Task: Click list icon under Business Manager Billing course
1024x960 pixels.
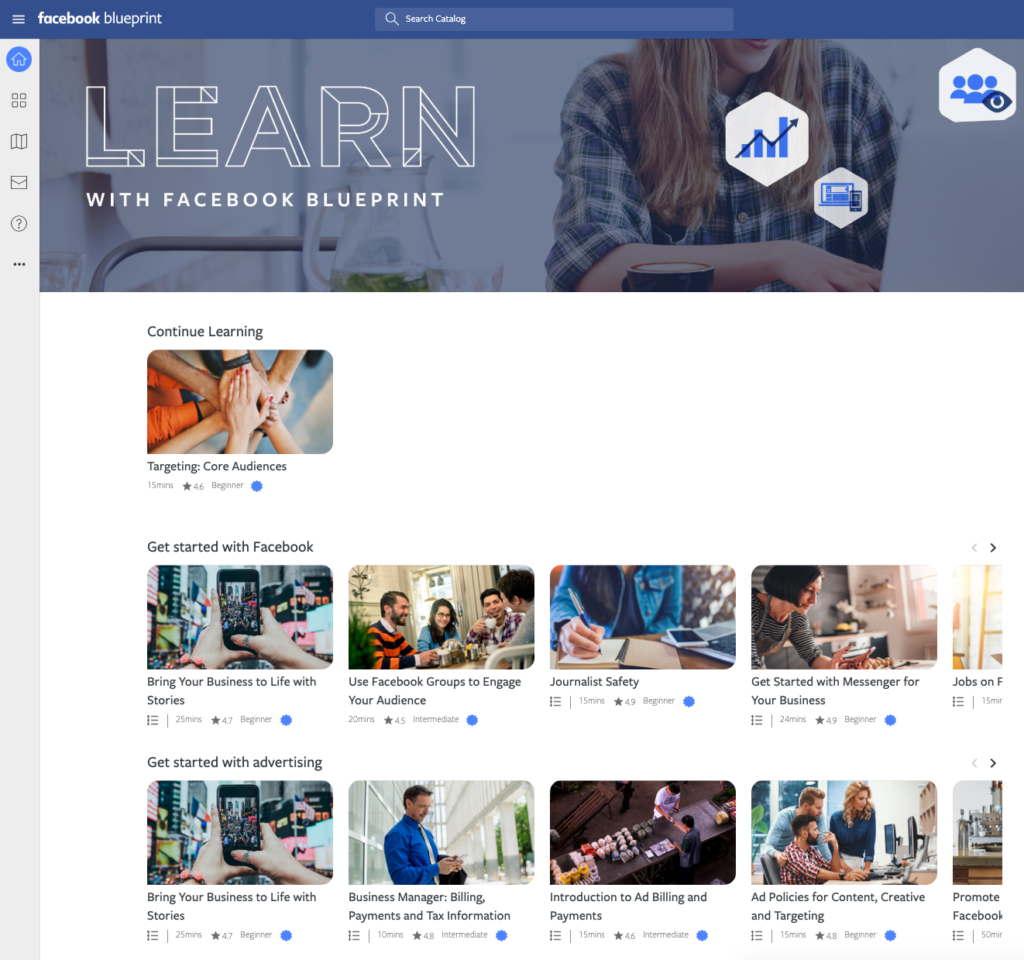Action: tap(354, 935)
